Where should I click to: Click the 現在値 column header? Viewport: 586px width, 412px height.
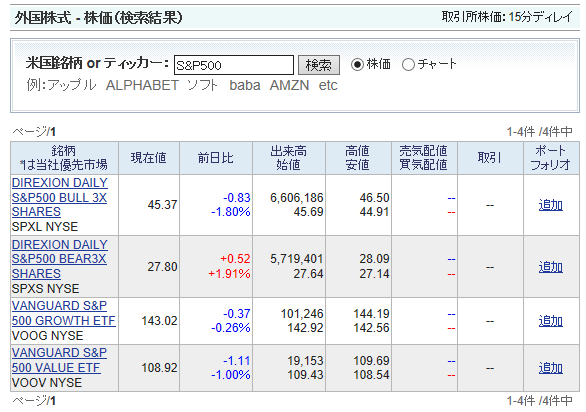(x=149, y=158)
